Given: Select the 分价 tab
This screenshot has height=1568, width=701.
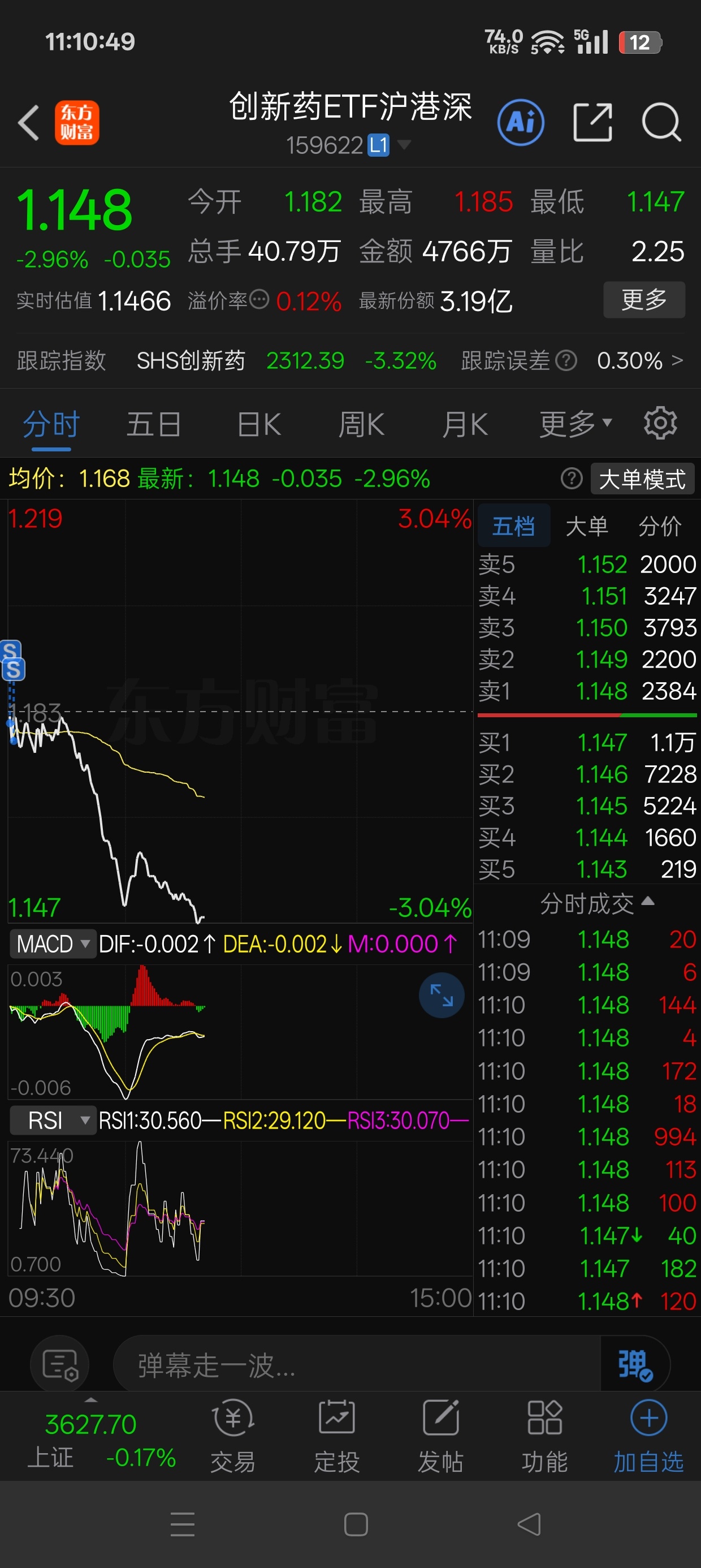Looking at the screenshot, I should (x=660, y=526).
